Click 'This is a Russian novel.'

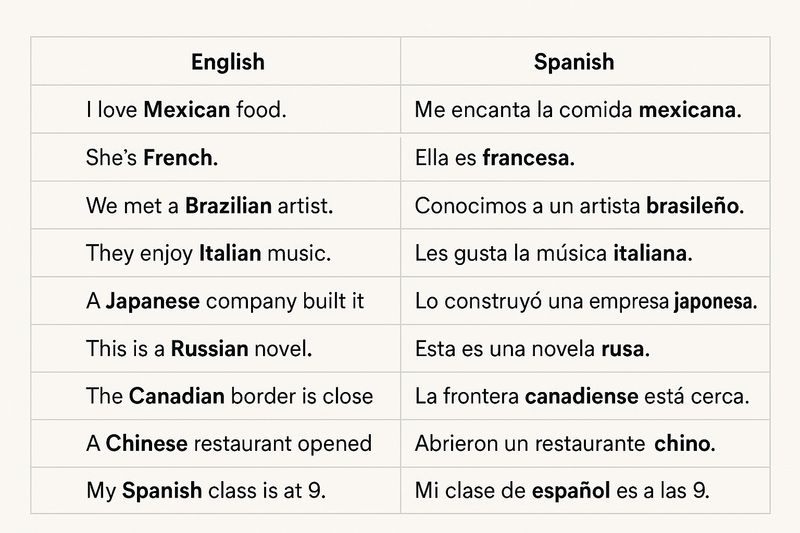[199, 349]
